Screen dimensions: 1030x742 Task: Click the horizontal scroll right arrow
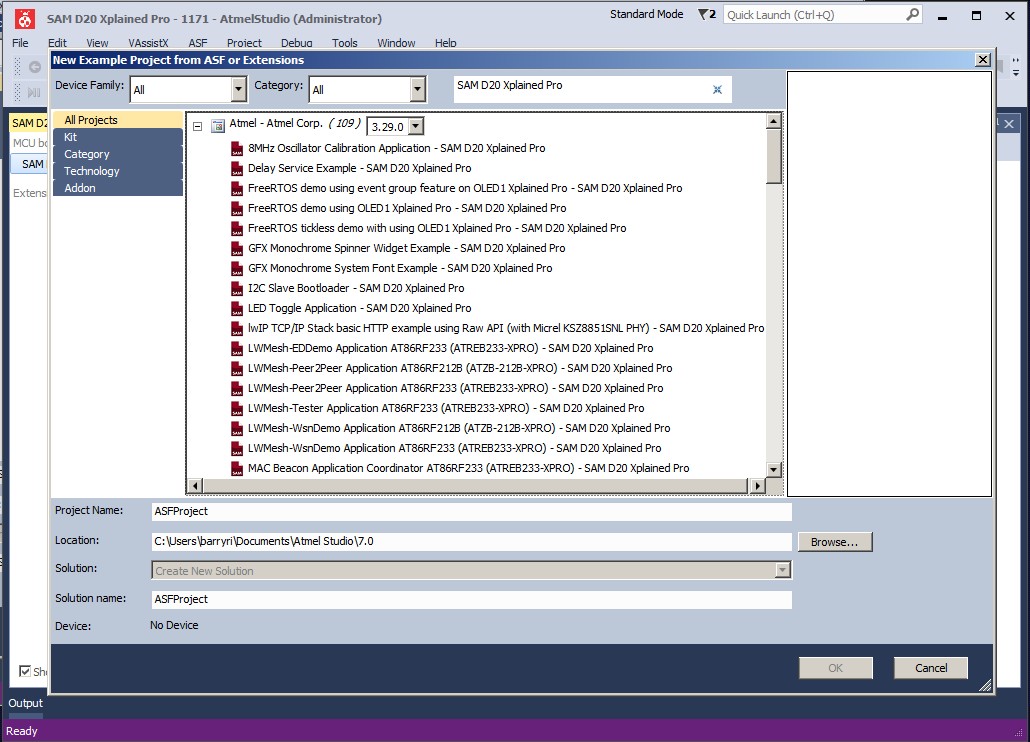[758, 486]
